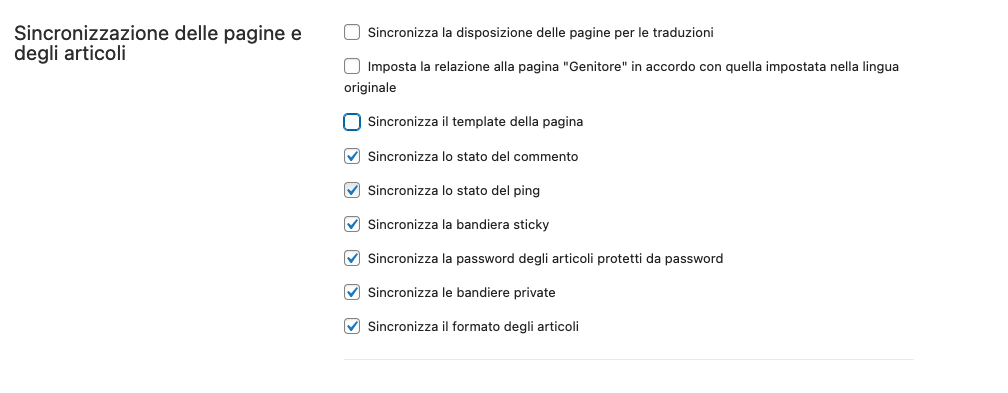The height and width of the screenshot is (393, 1008).
Task: Click the "Sincronizza le bandiere private" label text
Action: (x=462, y=293)
